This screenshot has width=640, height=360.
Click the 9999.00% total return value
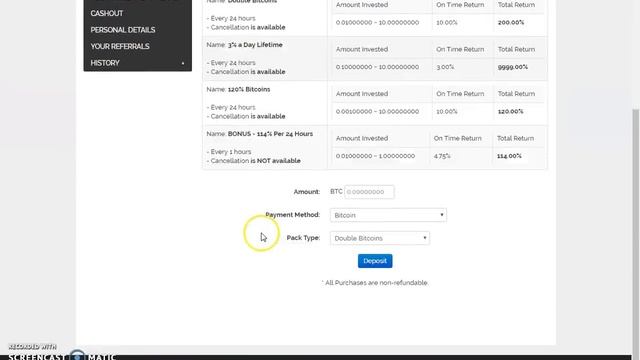(x=513, y=67)
